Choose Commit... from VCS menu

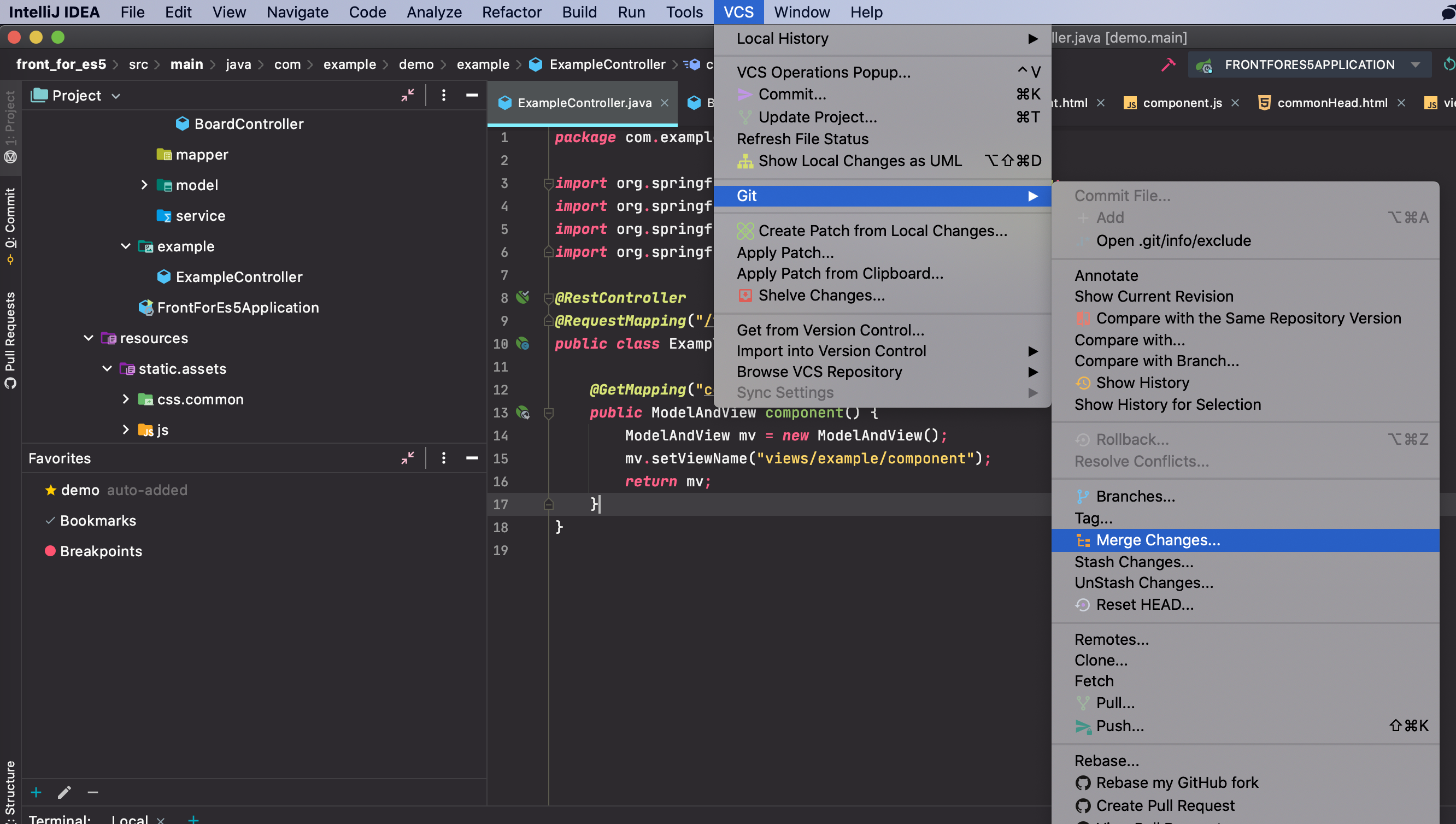(882, 94)
